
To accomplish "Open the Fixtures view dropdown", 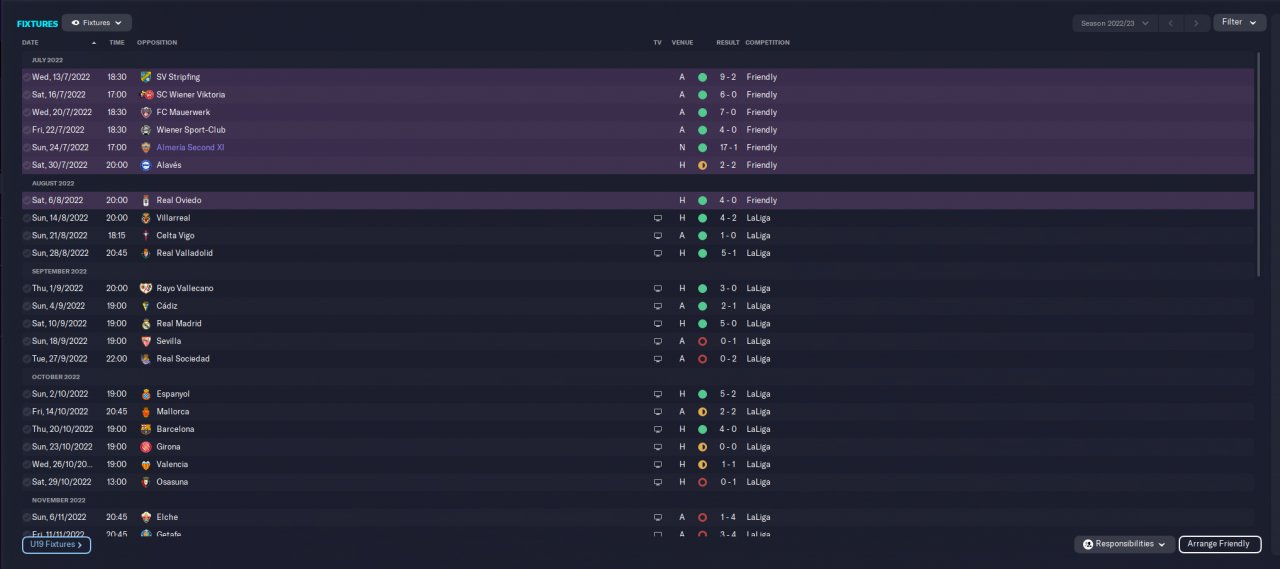I will pyautogui.click(x=97, y=22).
